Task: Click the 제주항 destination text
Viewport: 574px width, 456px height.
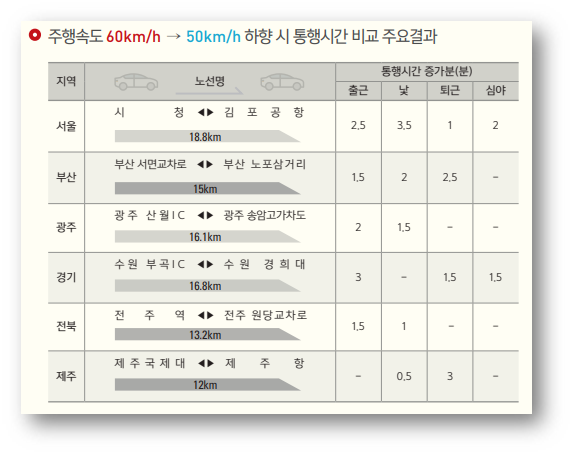Action: pos(265,363)
